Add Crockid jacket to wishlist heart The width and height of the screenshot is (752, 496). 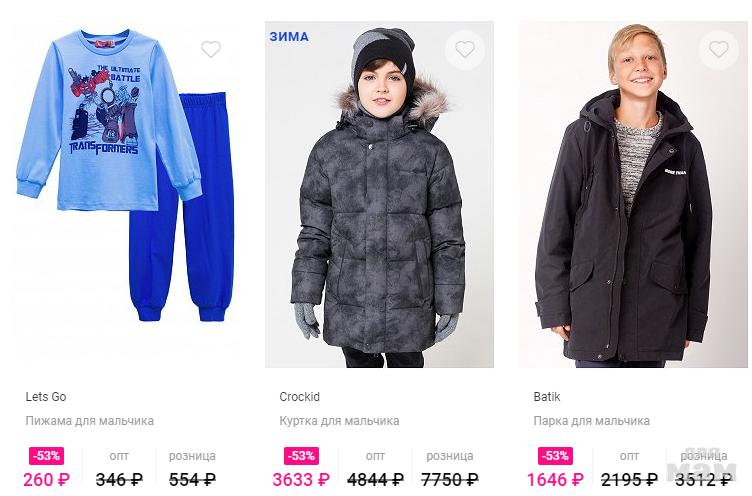465,49
